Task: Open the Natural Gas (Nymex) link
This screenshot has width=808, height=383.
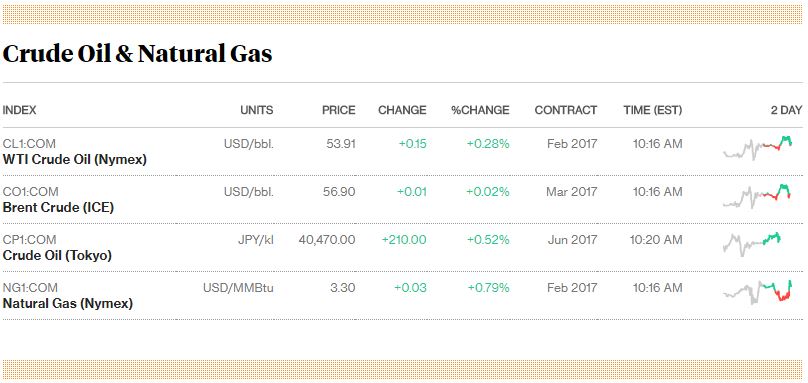Action: click(68, 304)
